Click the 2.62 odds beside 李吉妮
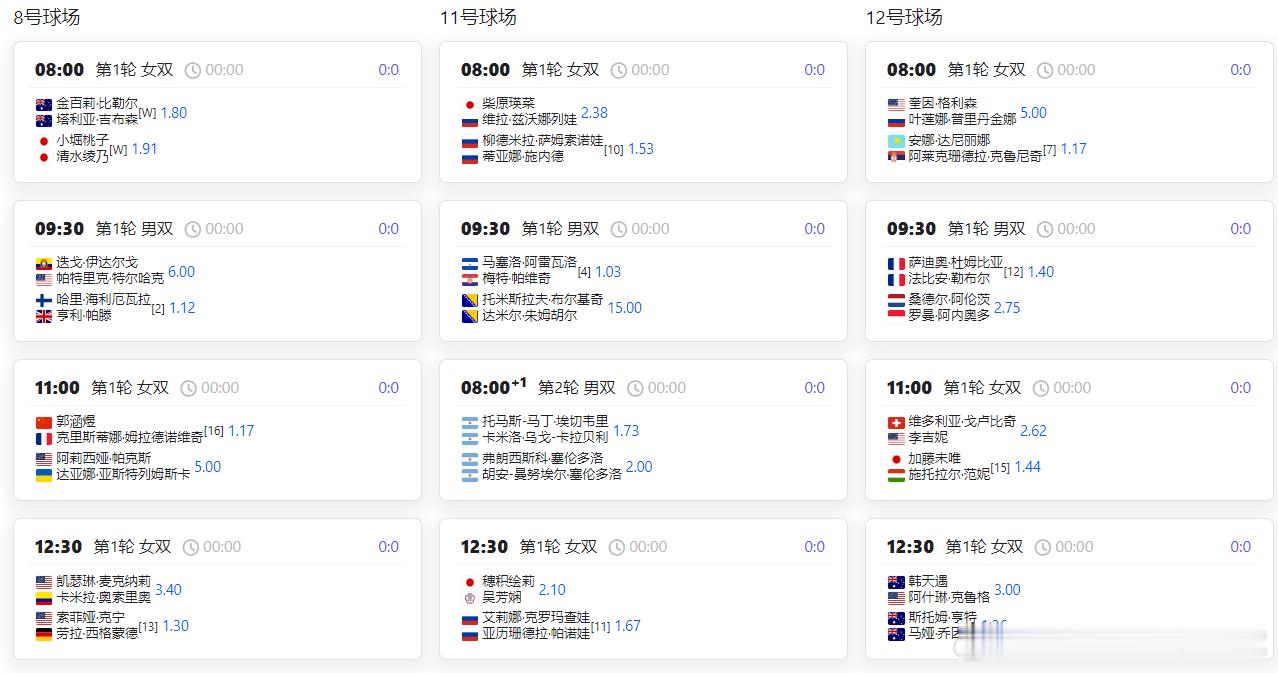 (x=1033, y=431)
